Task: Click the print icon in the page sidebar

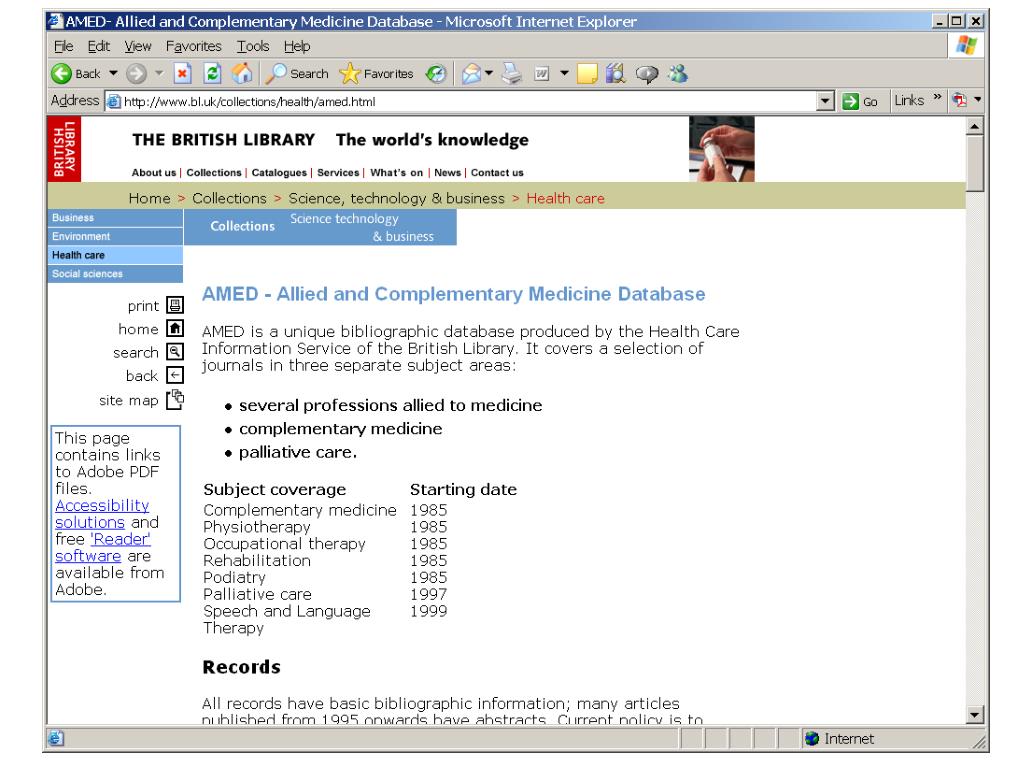Action: (x=175, y=305)
